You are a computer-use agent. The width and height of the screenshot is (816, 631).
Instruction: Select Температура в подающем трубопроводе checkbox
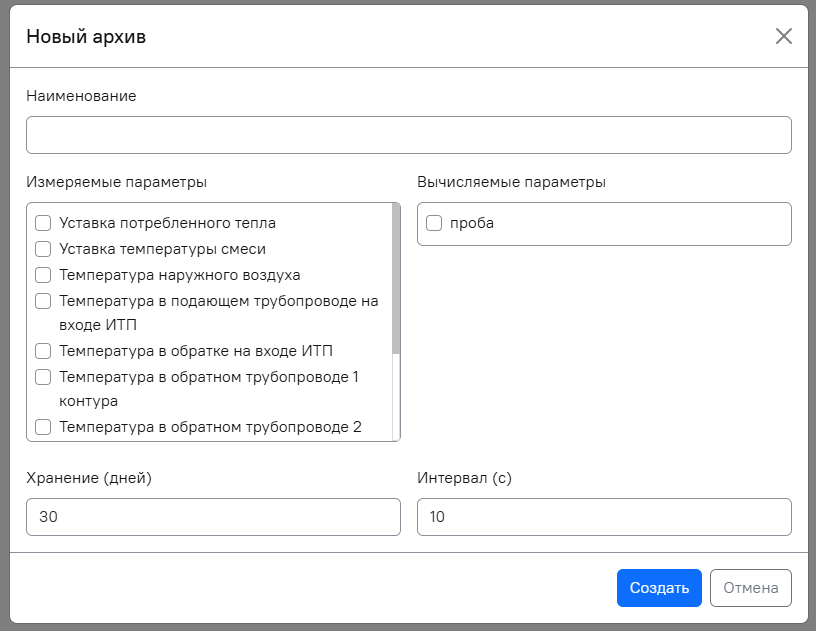click(x=43, y=301)
